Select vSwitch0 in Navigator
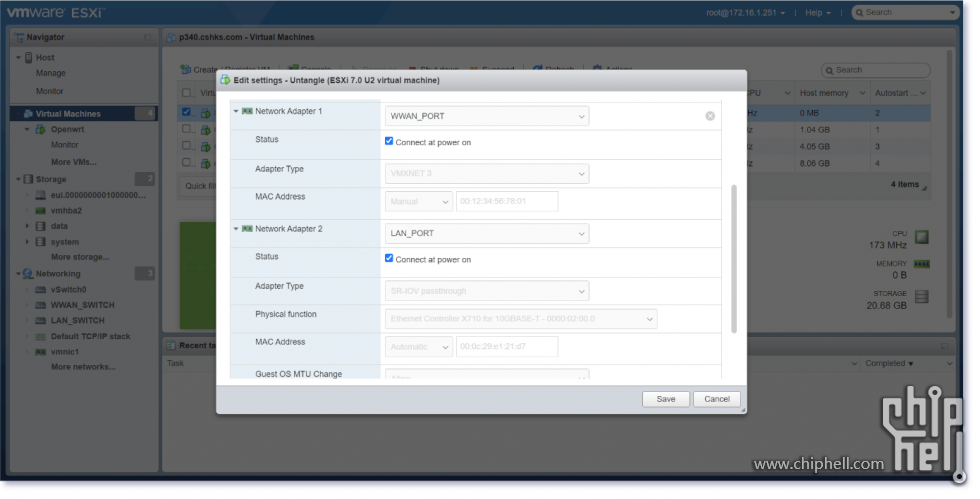The height and width of the screenshot is (499, 980). [69, 290]
